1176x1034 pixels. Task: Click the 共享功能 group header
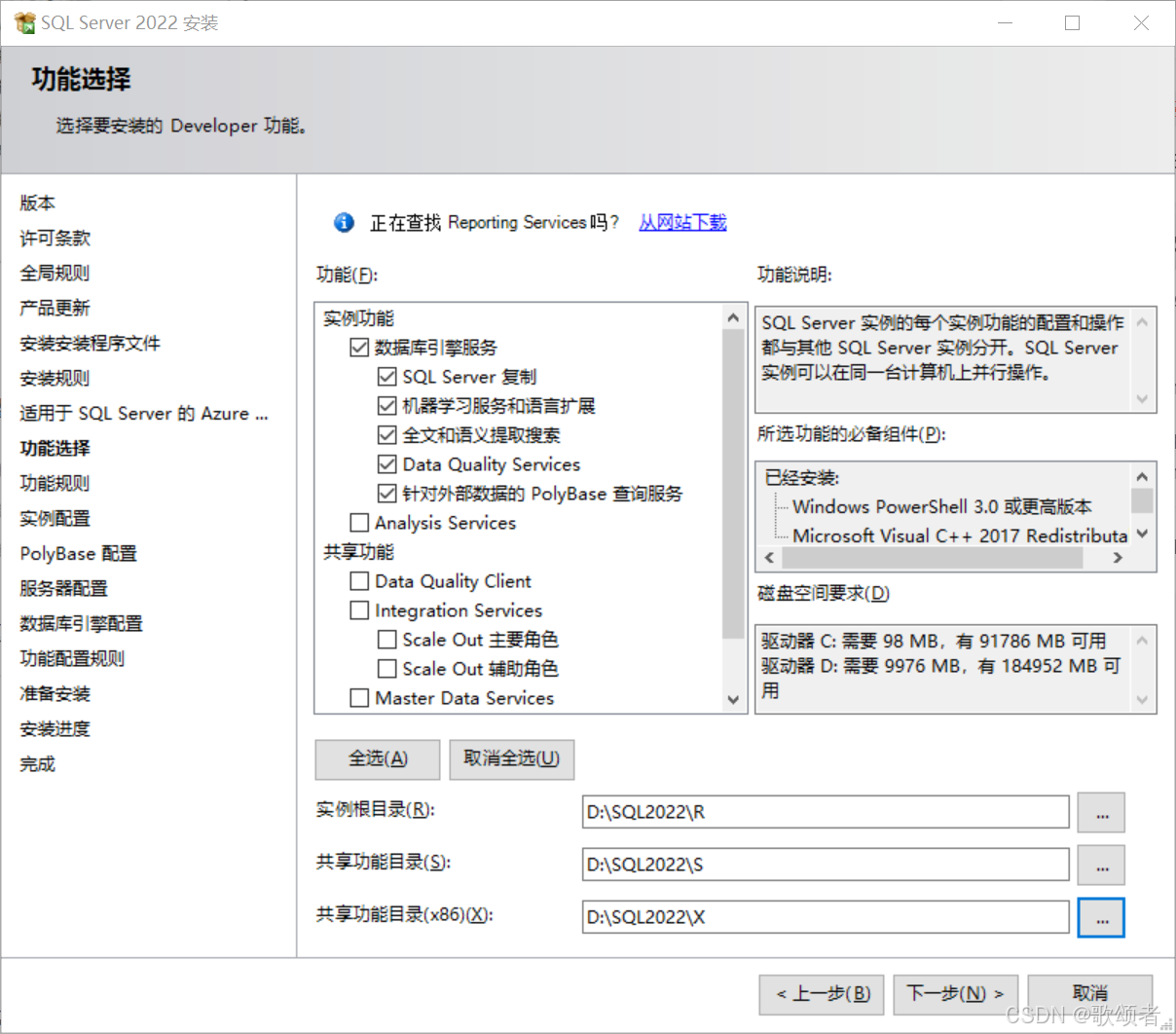pyautogui.click(x=359, y=552)
